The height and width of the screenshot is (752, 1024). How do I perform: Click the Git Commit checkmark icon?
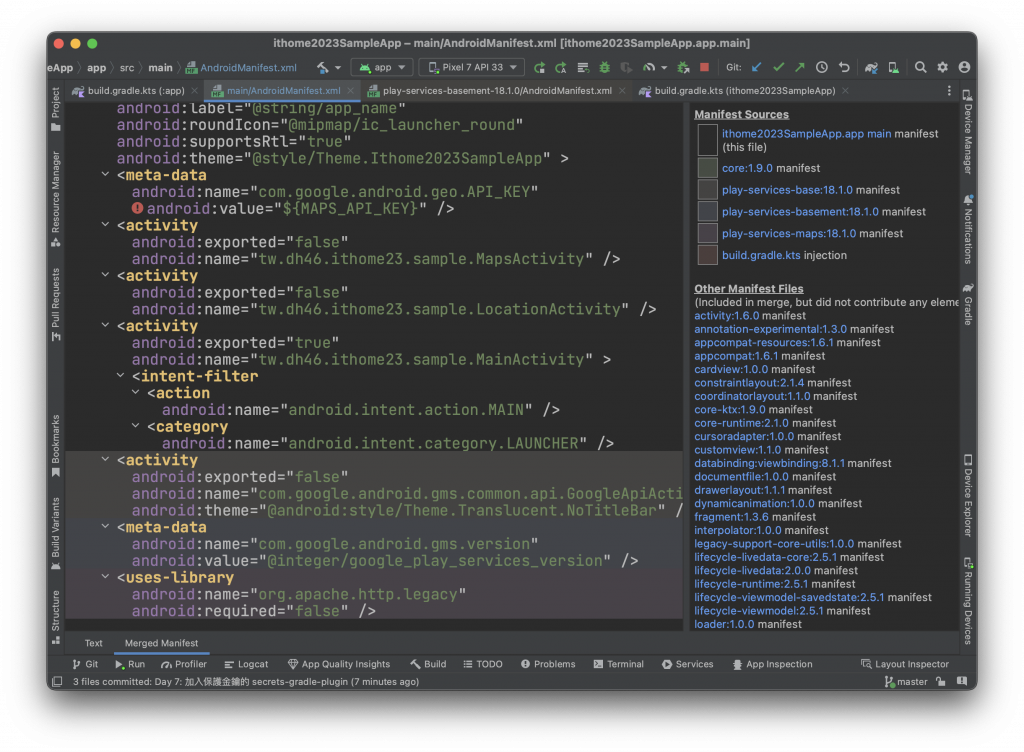(x=778, y=67)
